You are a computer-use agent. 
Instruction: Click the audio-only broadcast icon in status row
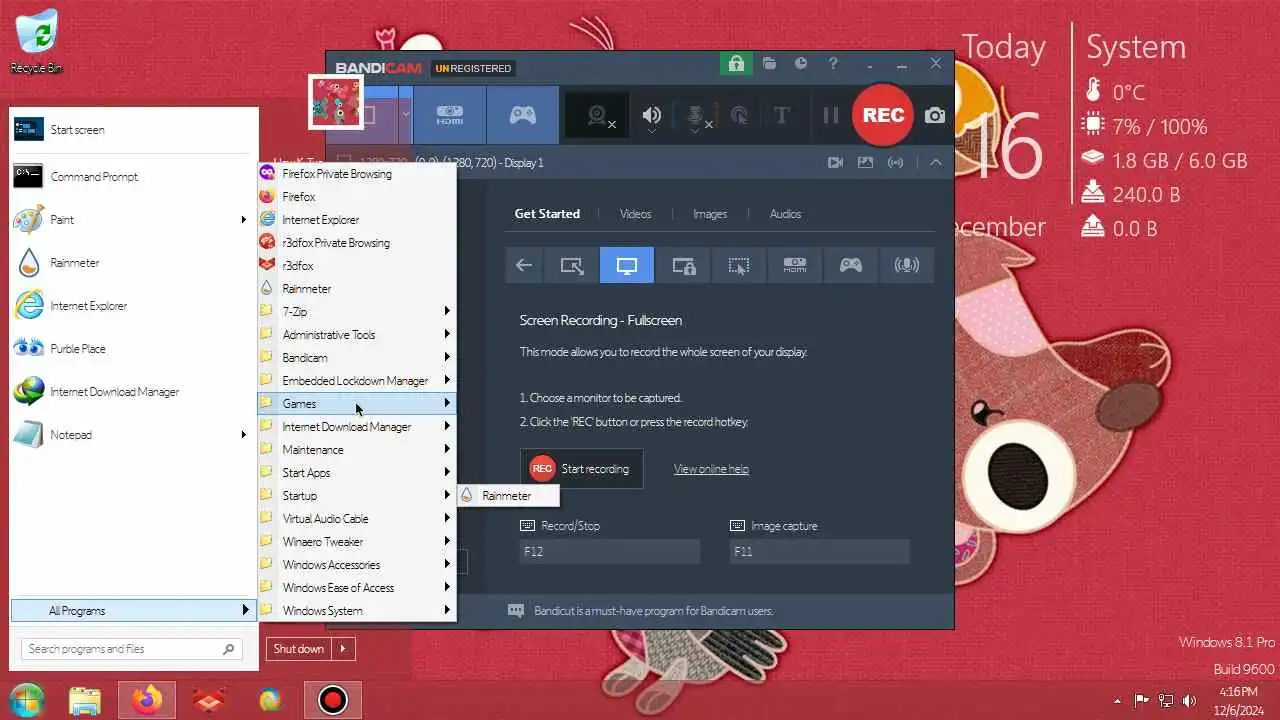point(896,162)
